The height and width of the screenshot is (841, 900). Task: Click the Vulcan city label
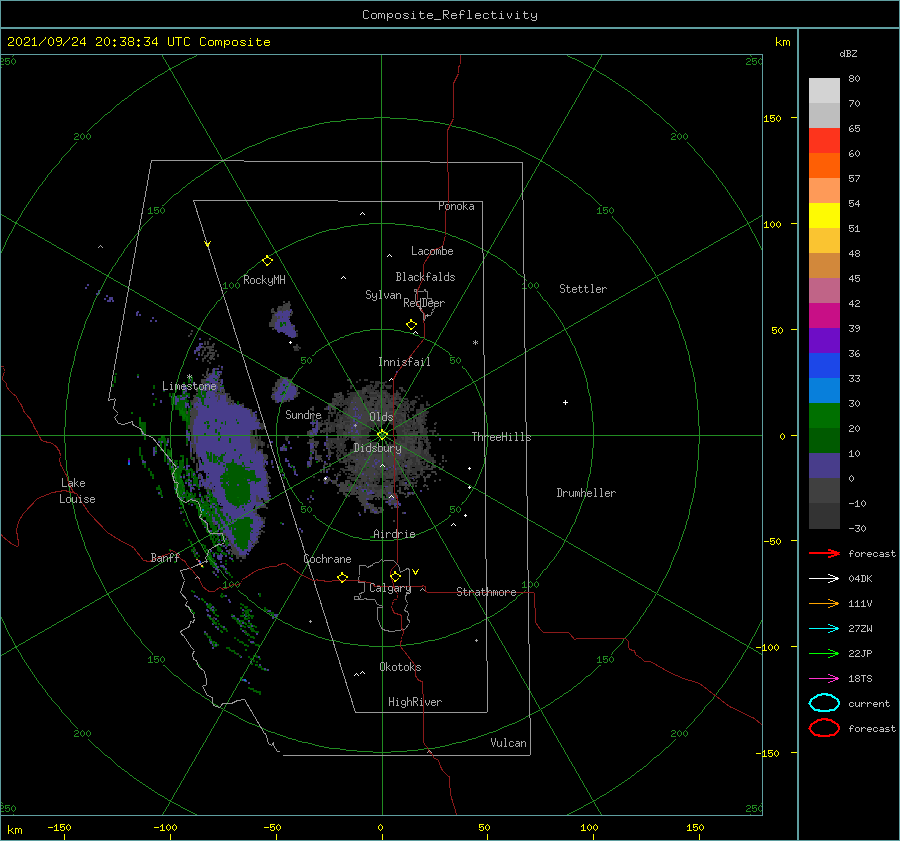tap(508, 743)
